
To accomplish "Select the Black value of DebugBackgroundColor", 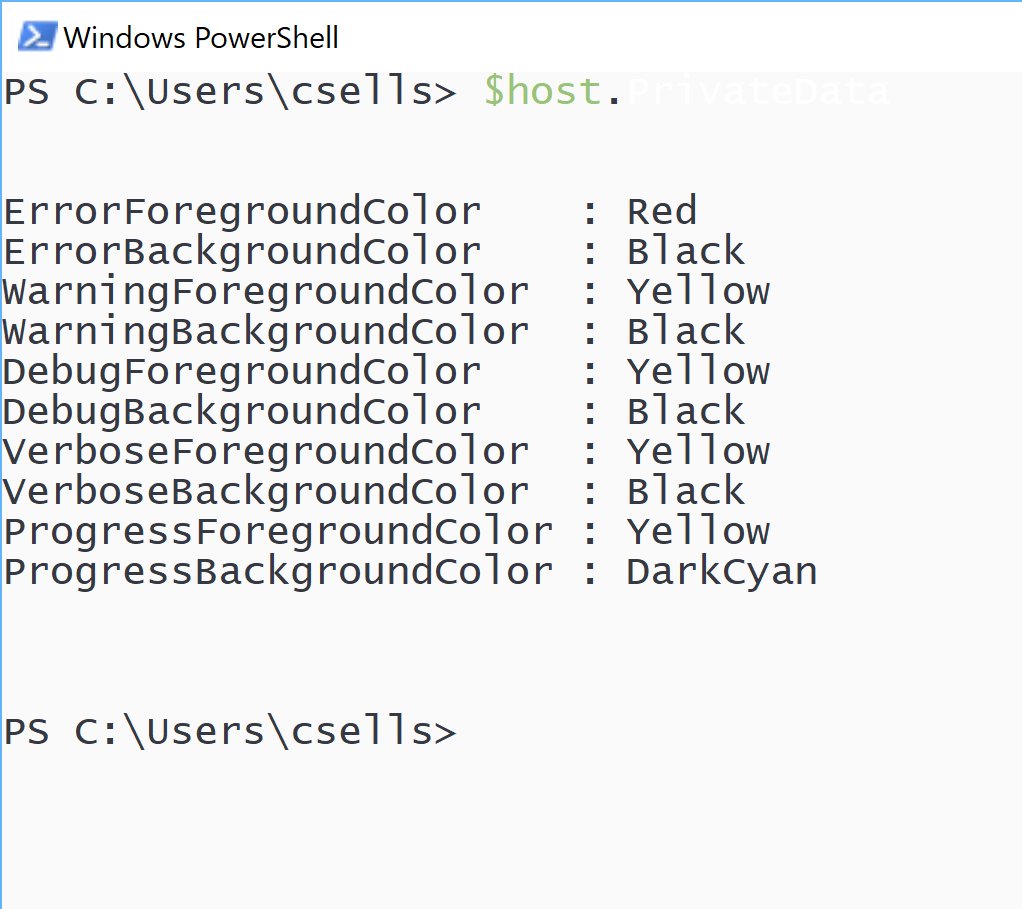I will click(686, 411).
